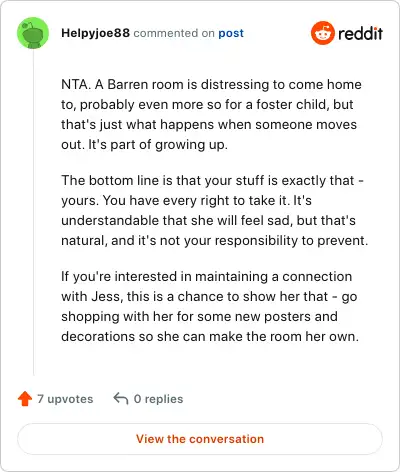
Task: Click the "reddit" wordmark text
Action: (x=360, y=33)
